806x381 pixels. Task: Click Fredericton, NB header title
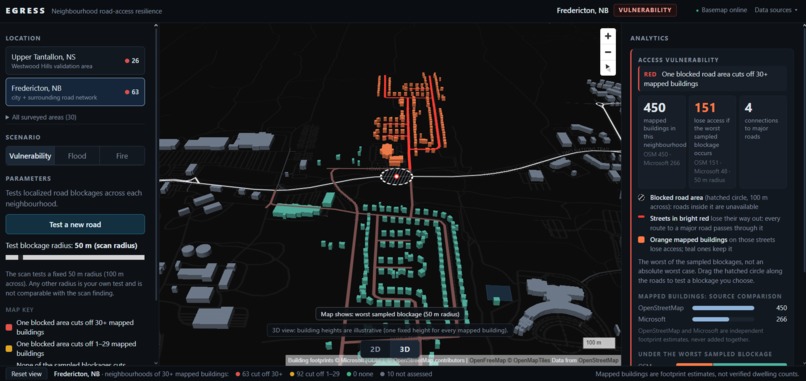pyautogui.click(x=582, y=10)
